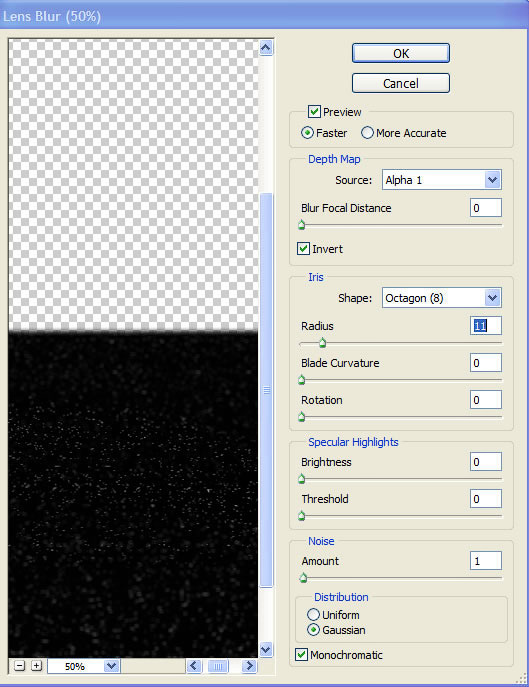The height and width of the screenshot is (687, 529).
Task: Click the zoom in plus icon
Action: click(x=37, y=666)
